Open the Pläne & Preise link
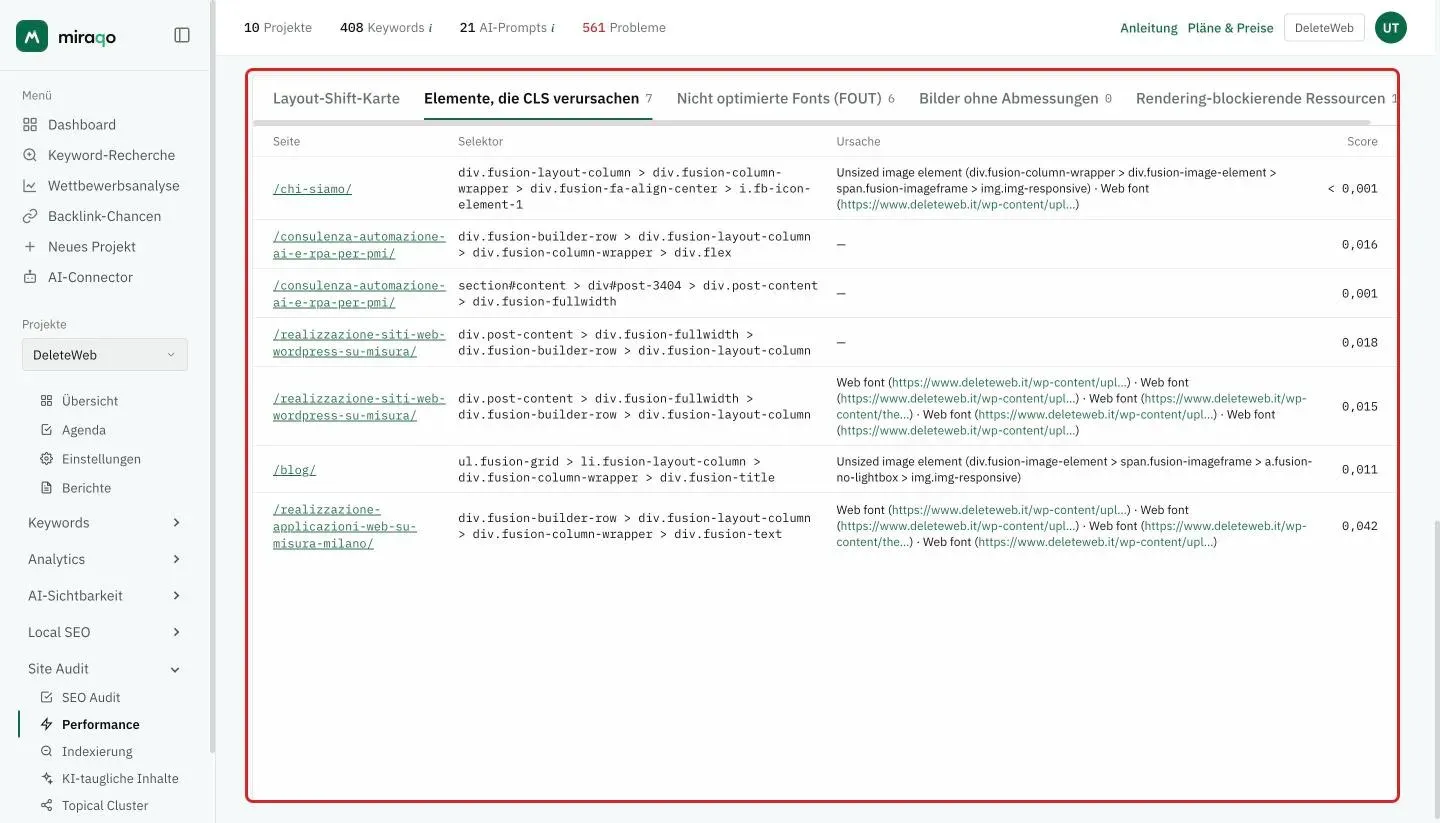Screen dimensions: 1440x823 click(x=1231, y=28)
